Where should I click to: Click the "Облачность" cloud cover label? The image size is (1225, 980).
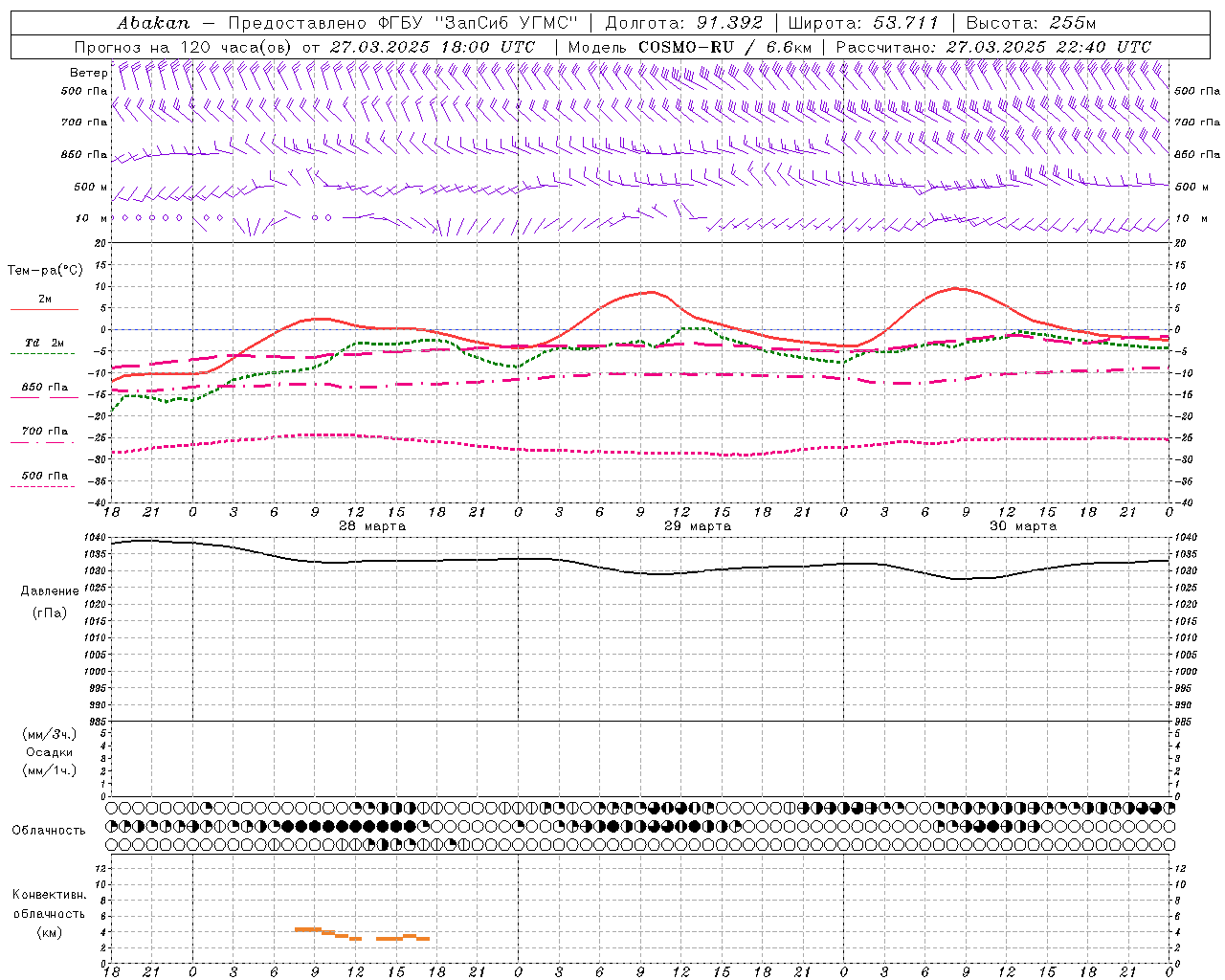tap(49, 831)
